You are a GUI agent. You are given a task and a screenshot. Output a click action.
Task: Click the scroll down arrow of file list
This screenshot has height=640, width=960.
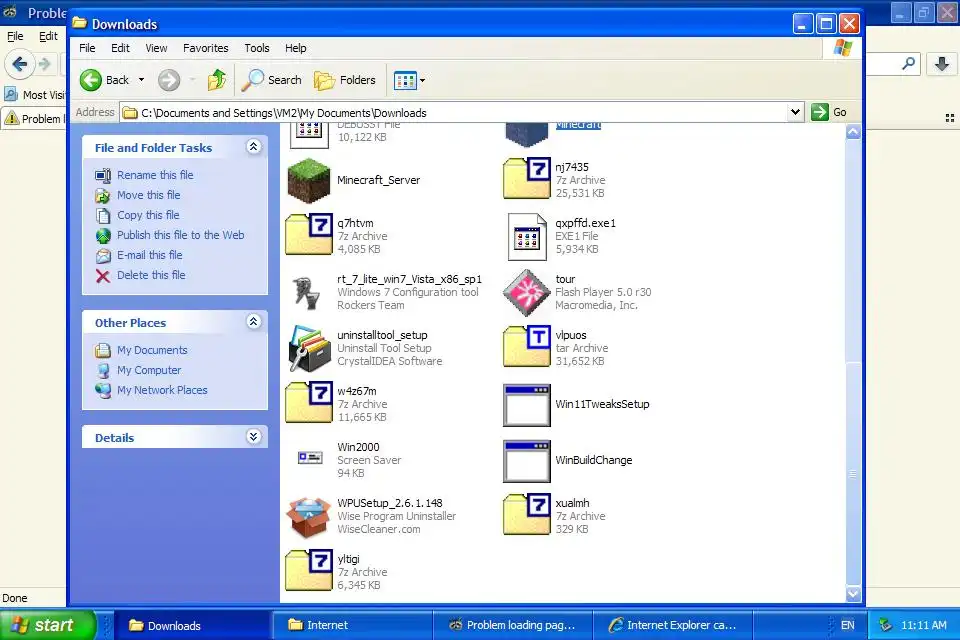click(x=853, y=593)
